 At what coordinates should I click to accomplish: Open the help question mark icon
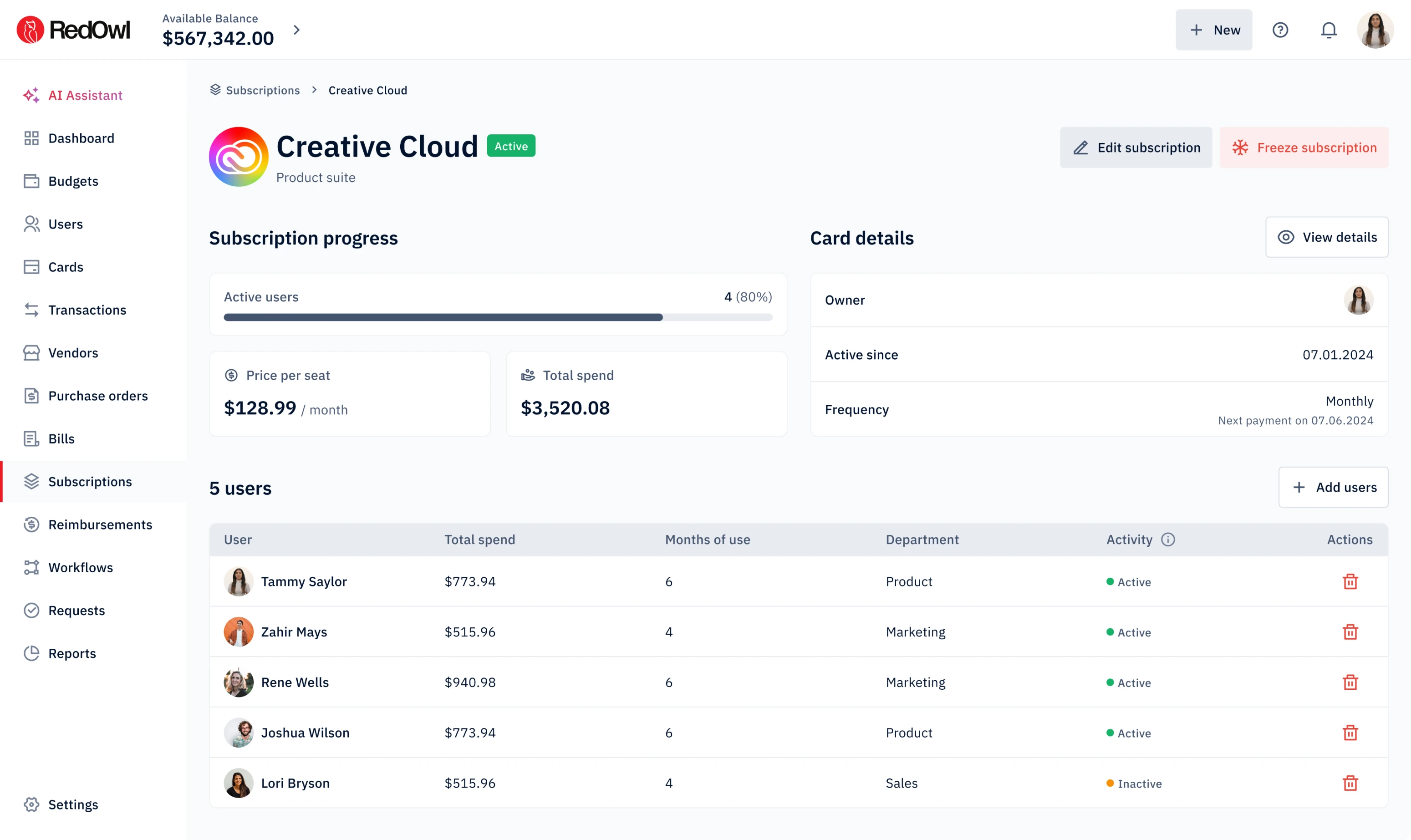pyautogui.click(x=1281, y=30)
